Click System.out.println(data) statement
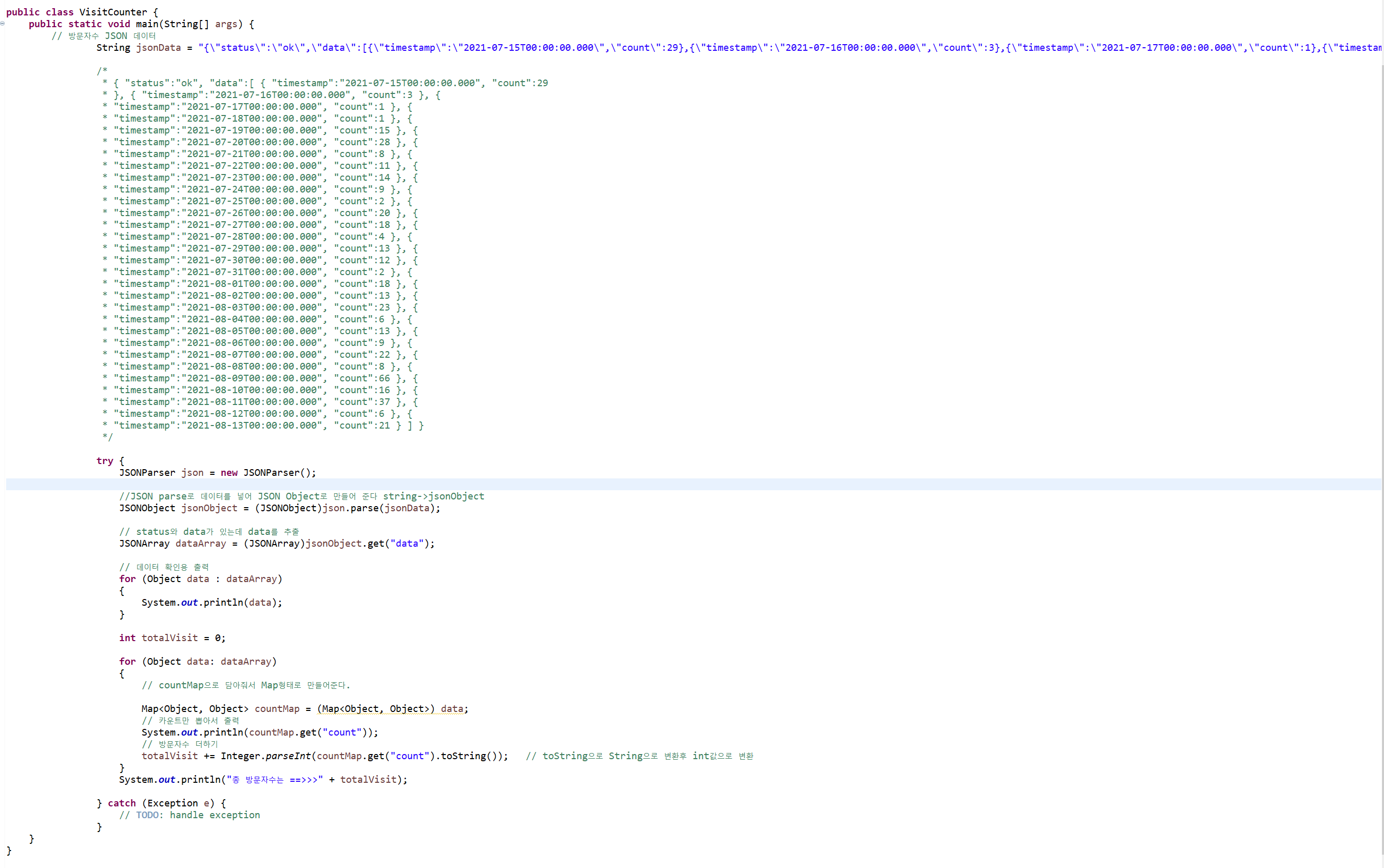 tap(212, 603)
